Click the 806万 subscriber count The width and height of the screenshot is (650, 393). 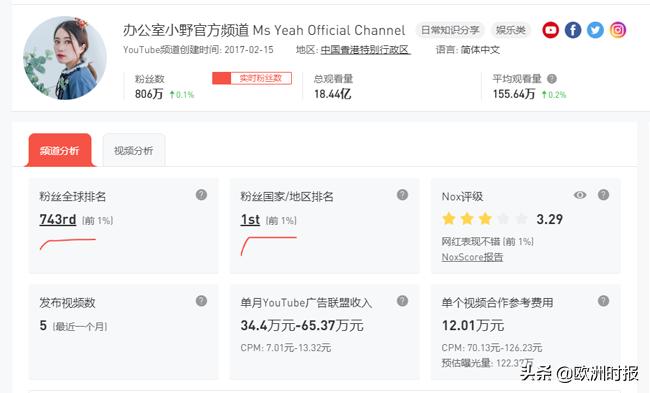[149, 94]
